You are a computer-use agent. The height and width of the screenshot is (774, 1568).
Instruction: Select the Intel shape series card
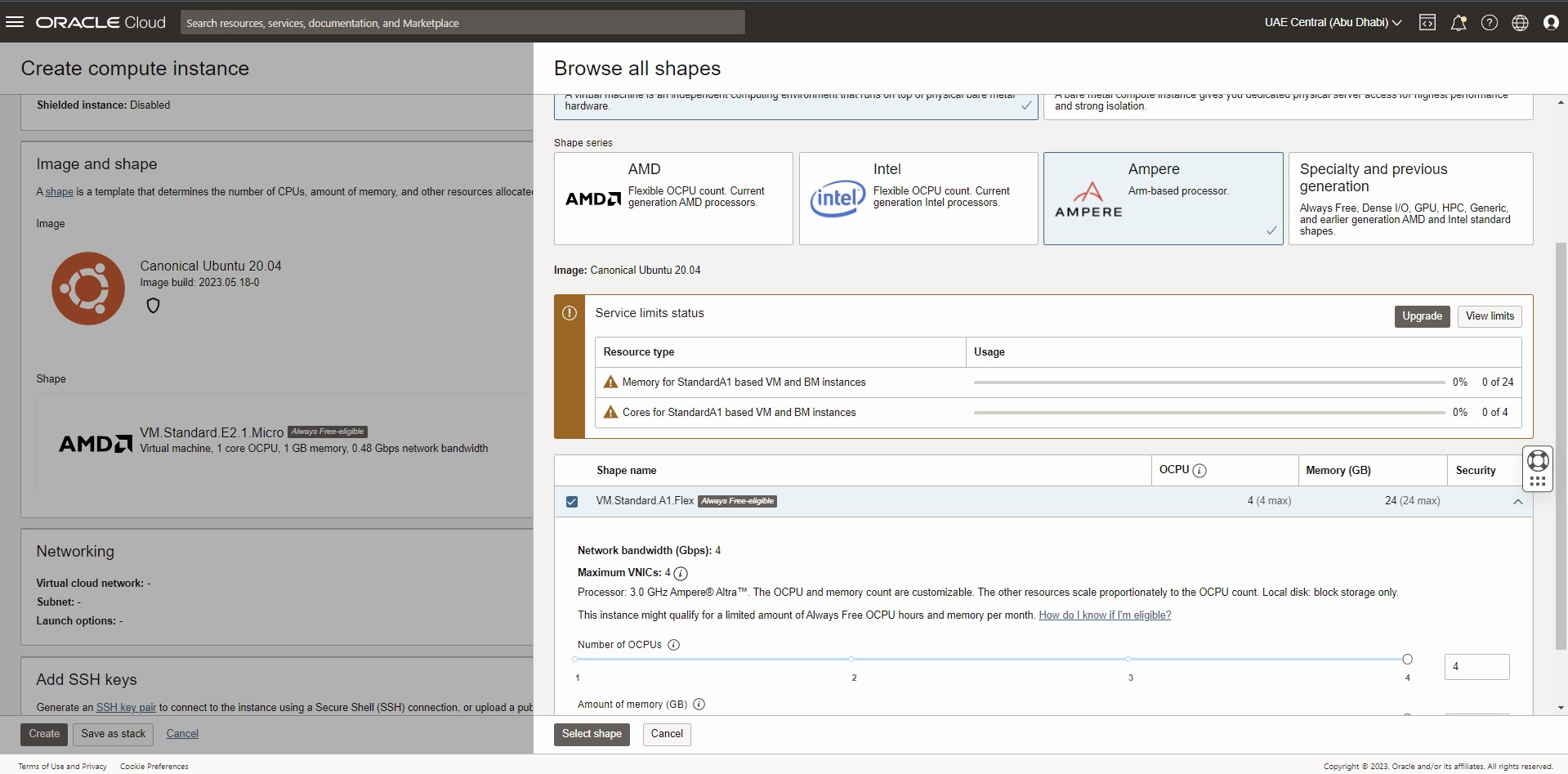tap(918, 198)
